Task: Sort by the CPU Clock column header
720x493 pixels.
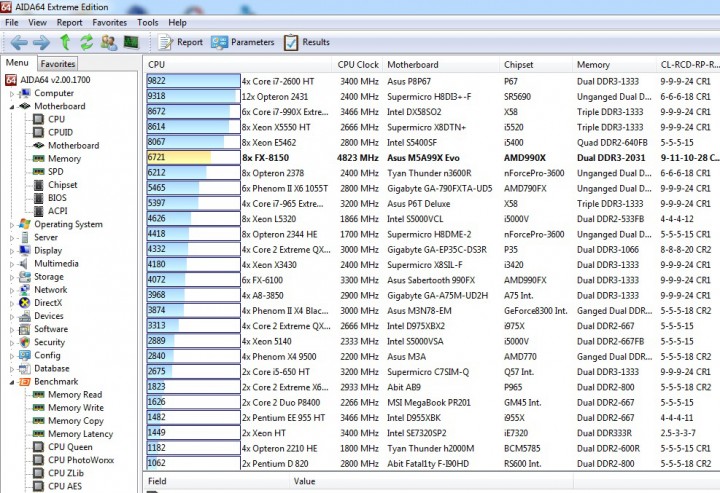Action: click(358, 65)
